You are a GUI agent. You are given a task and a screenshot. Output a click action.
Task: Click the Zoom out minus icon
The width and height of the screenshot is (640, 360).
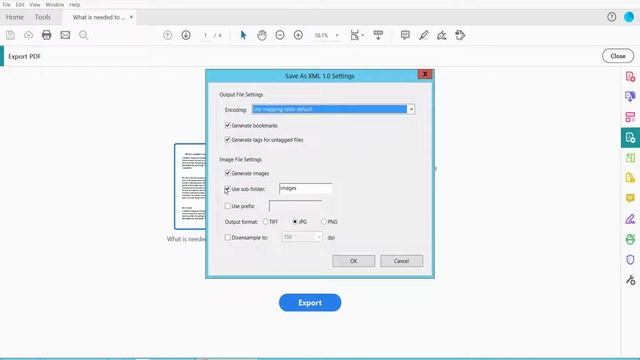[280, 35]
